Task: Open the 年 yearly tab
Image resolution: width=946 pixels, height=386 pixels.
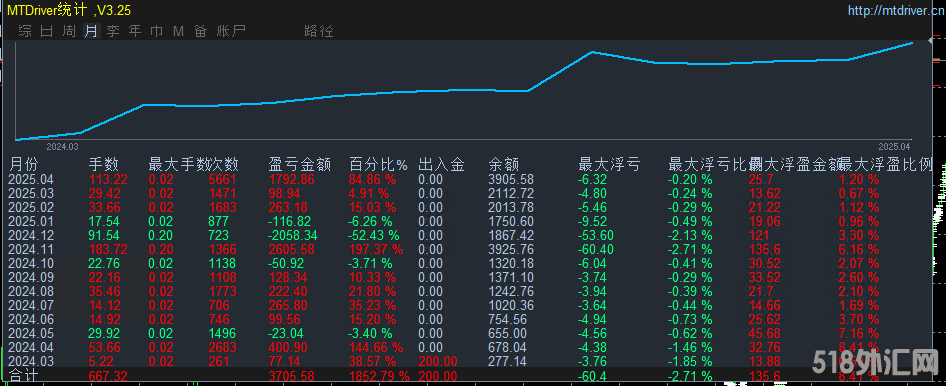Action: (135, 31)
